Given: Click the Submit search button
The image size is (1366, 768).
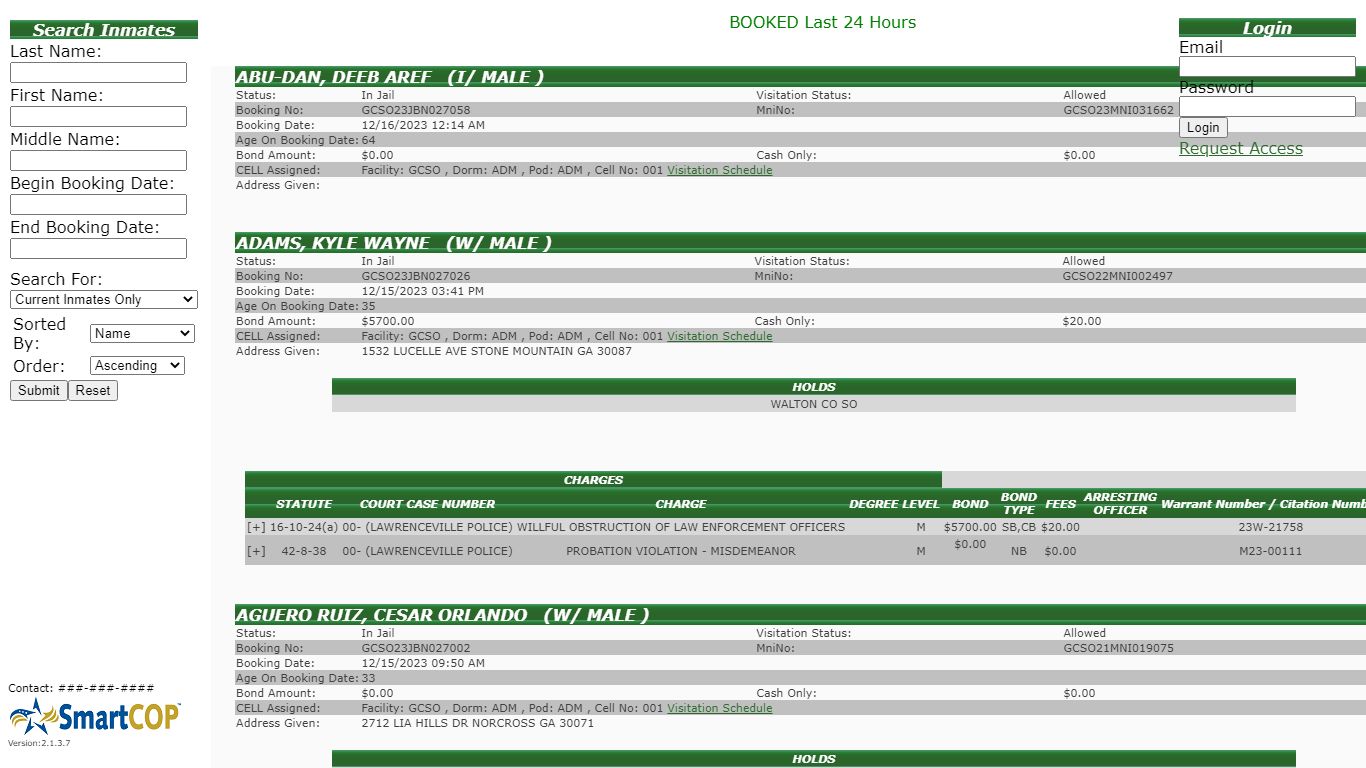Looking at the screenshot, I should point(39,390).
